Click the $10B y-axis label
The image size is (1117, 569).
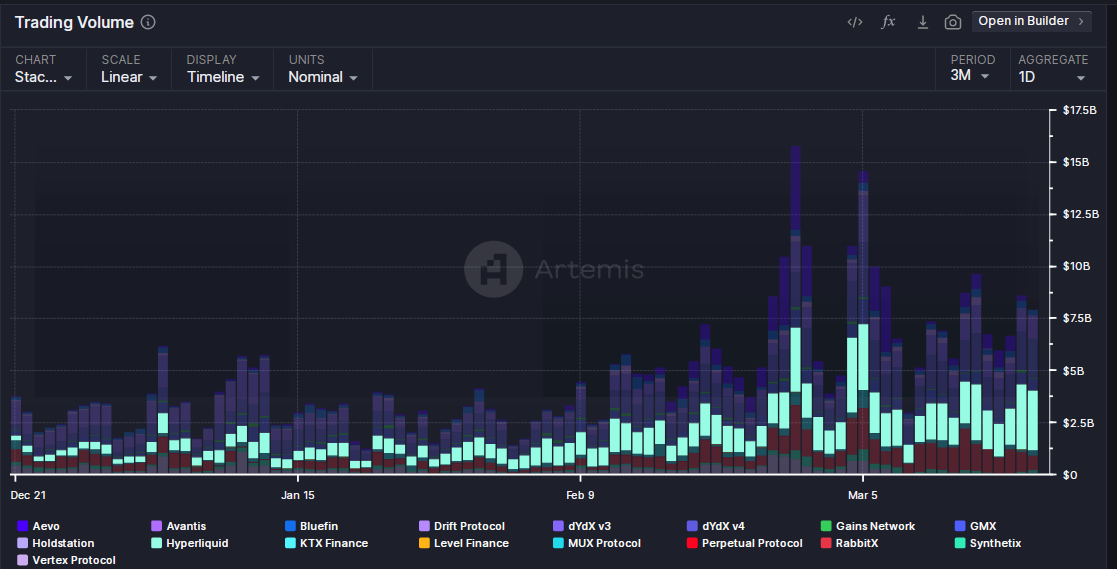(1076, 266)
